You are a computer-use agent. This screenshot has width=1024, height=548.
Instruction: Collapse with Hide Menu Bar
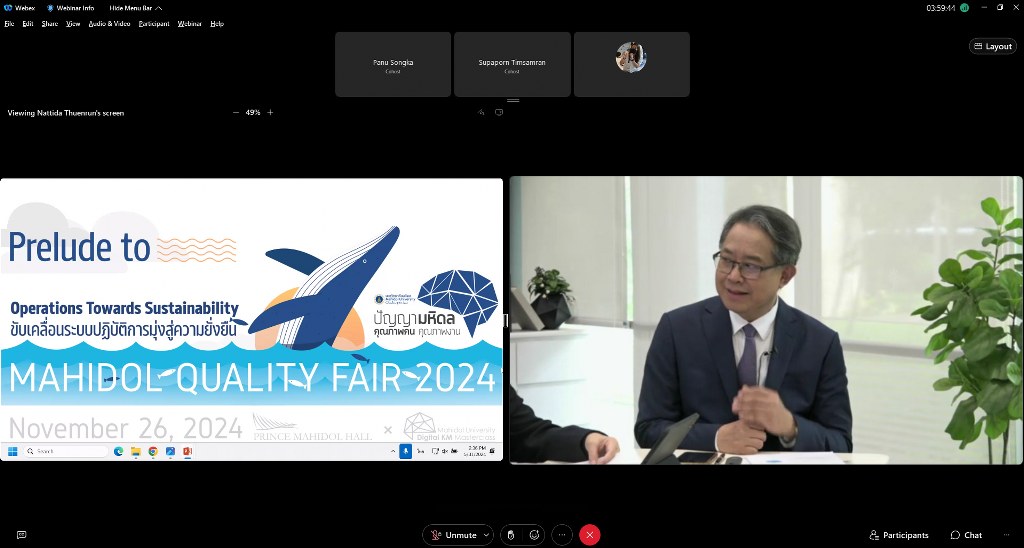(136, 8)
